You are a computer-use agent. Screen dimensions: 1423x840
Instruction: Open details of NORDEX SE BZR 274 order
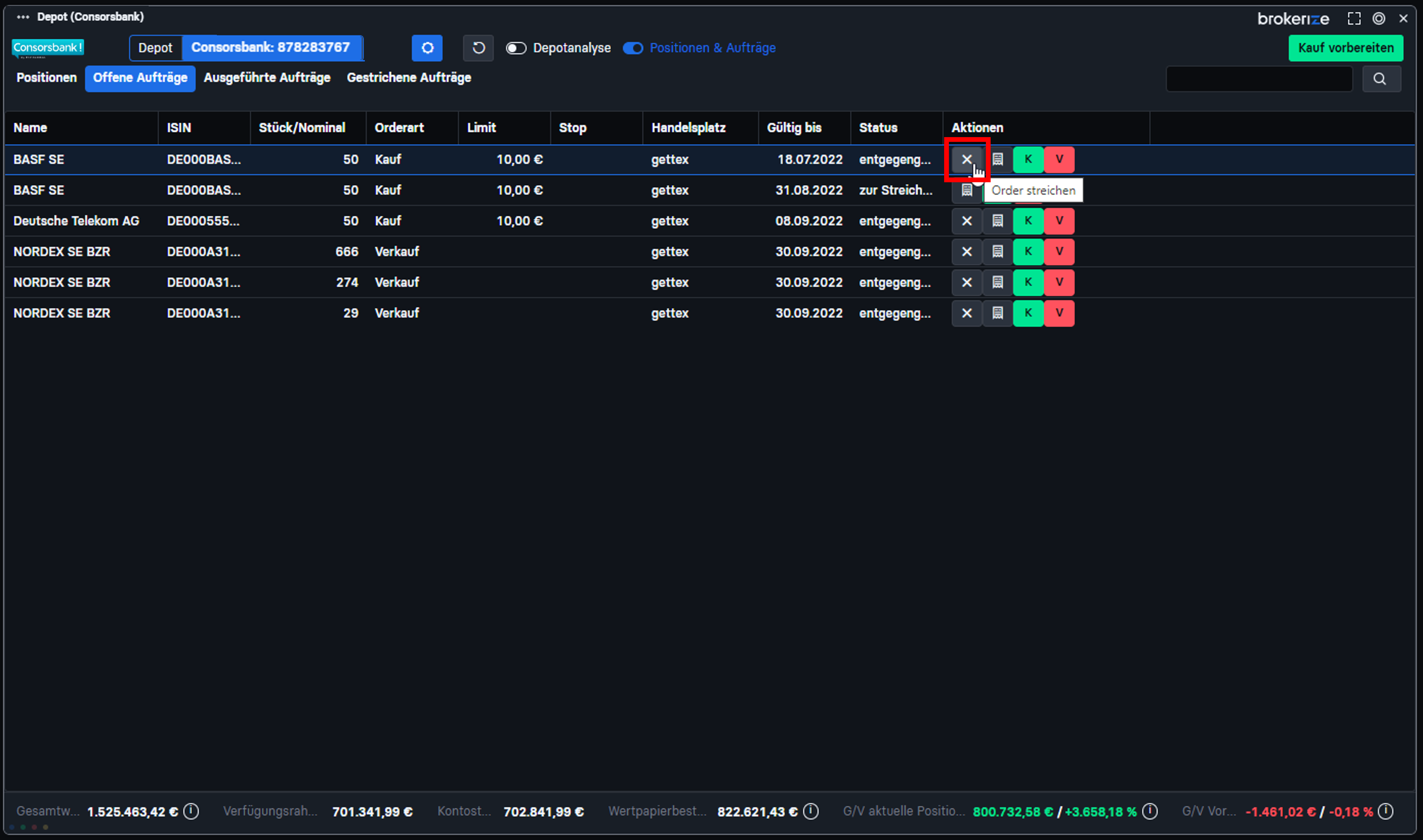997,282
